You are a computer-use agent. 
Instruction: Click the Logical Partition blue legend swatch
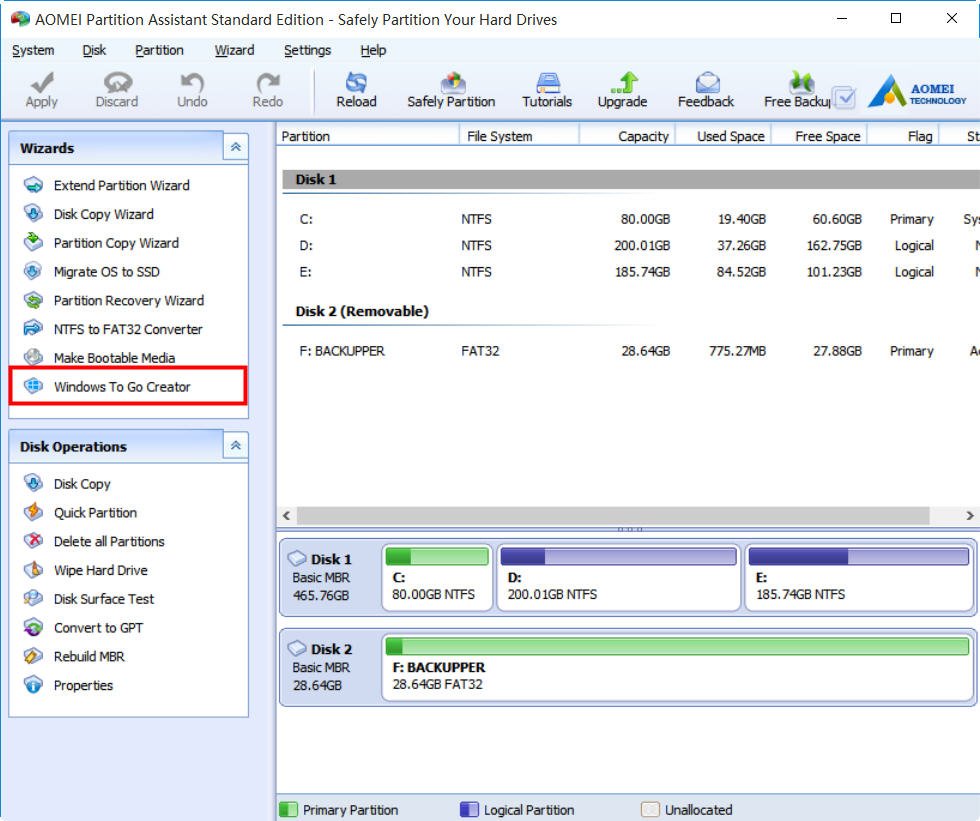coord(469,809)
